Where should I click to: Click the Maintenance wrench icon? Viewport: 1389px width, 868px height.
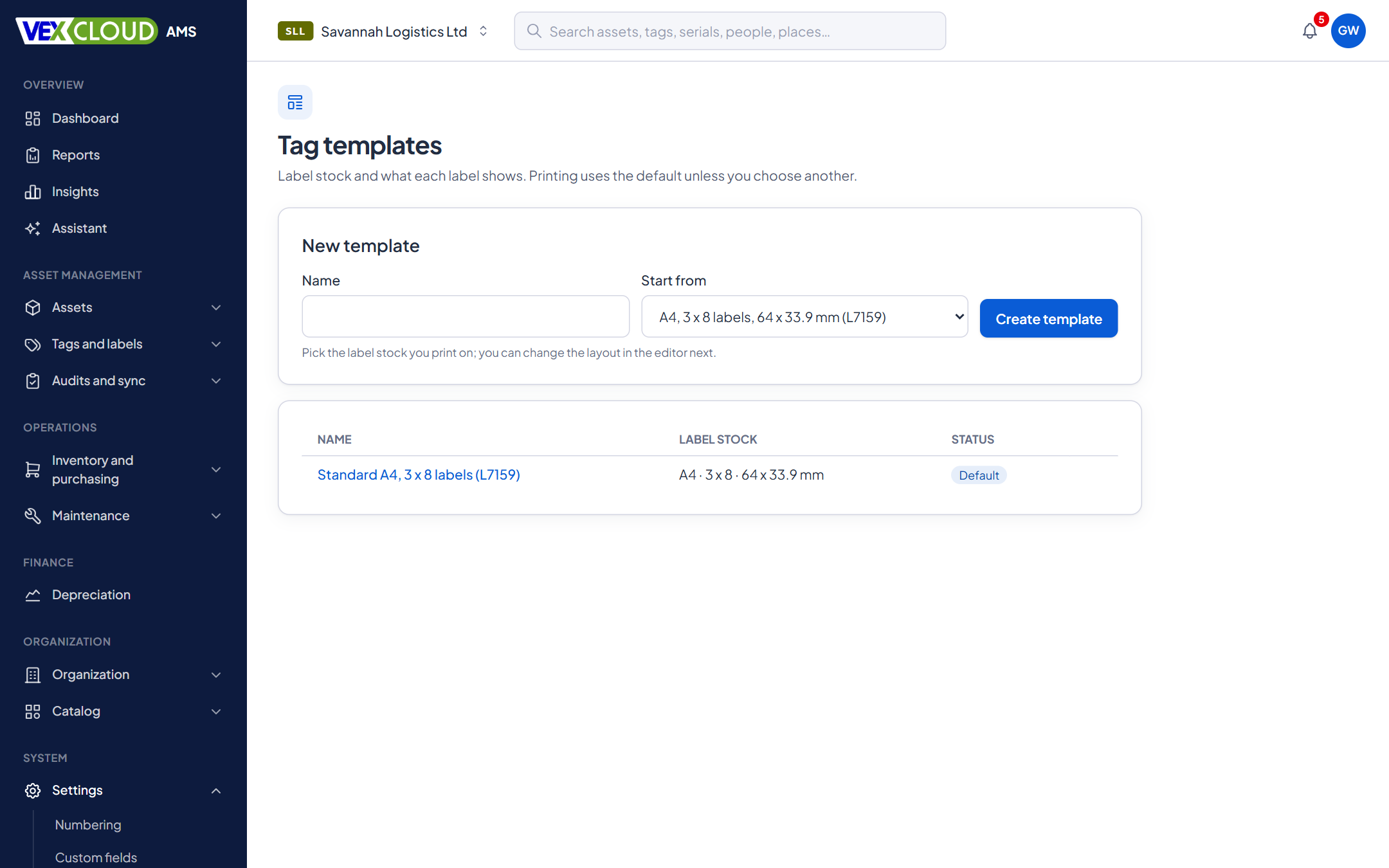(x=33, y=516)
